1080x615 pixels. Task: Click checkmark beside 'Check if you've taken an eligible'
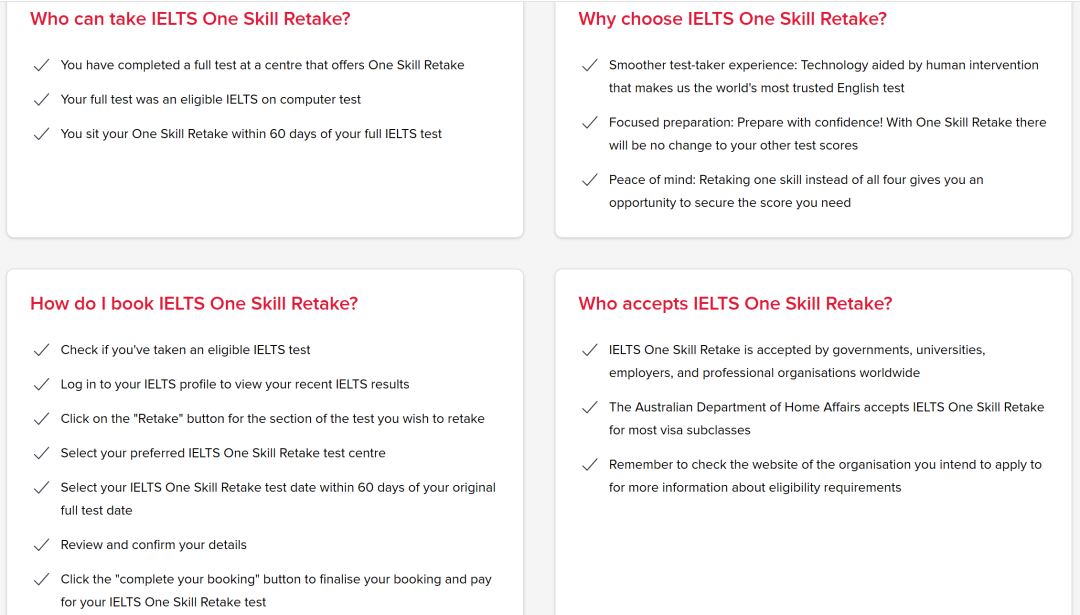pos(41,350)
